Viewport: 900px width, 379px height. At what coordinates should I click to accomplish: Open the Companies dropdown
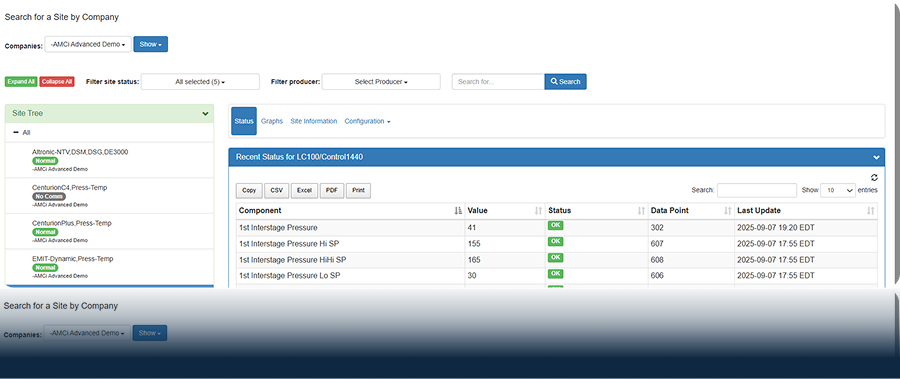coord(88,44)
